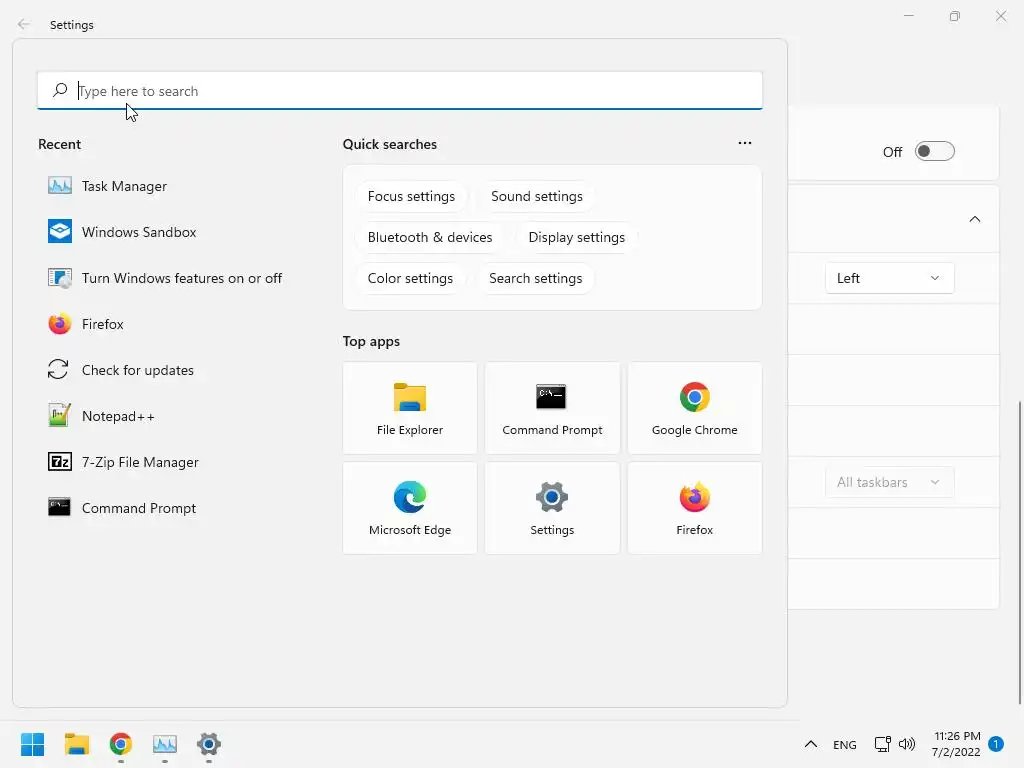Launch Google Chrome tile in Top apps
The image size is (1024, 768).
(x=694, y=408)
